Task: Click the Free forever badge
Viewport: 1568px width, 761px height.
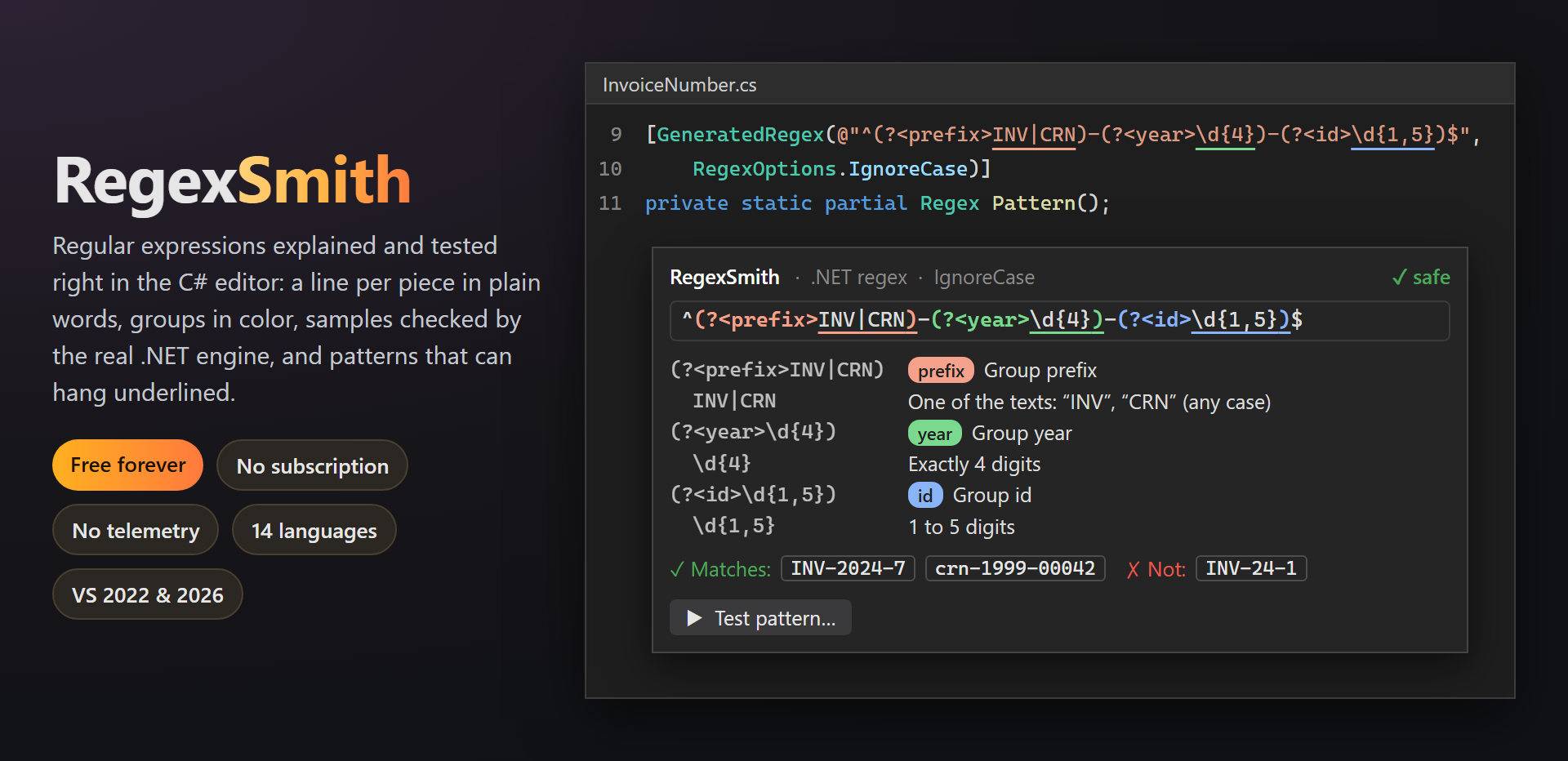Action: click(x=127, y=465)
